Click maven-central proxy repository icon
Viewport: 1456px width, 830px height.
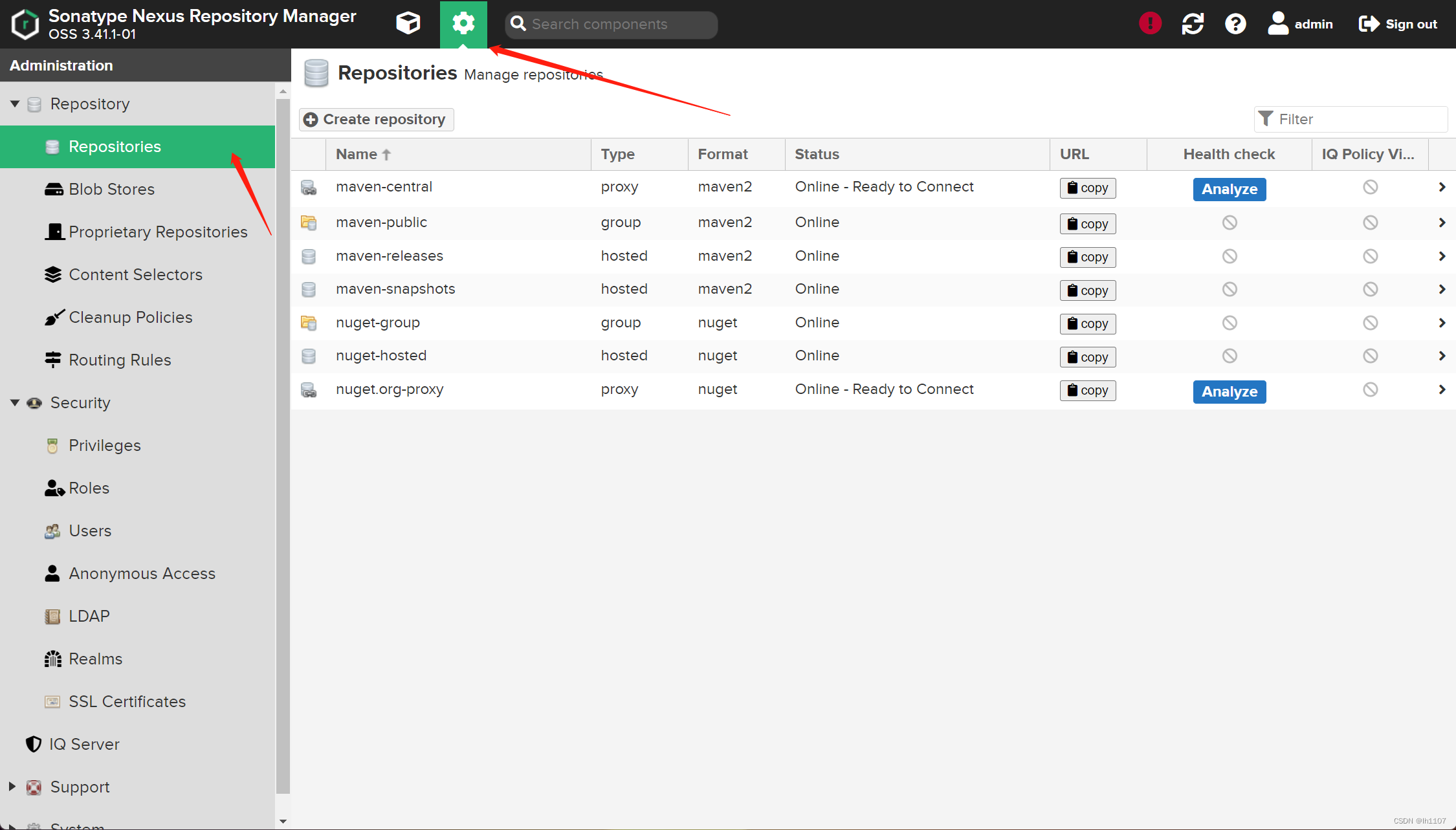point(309,188)
